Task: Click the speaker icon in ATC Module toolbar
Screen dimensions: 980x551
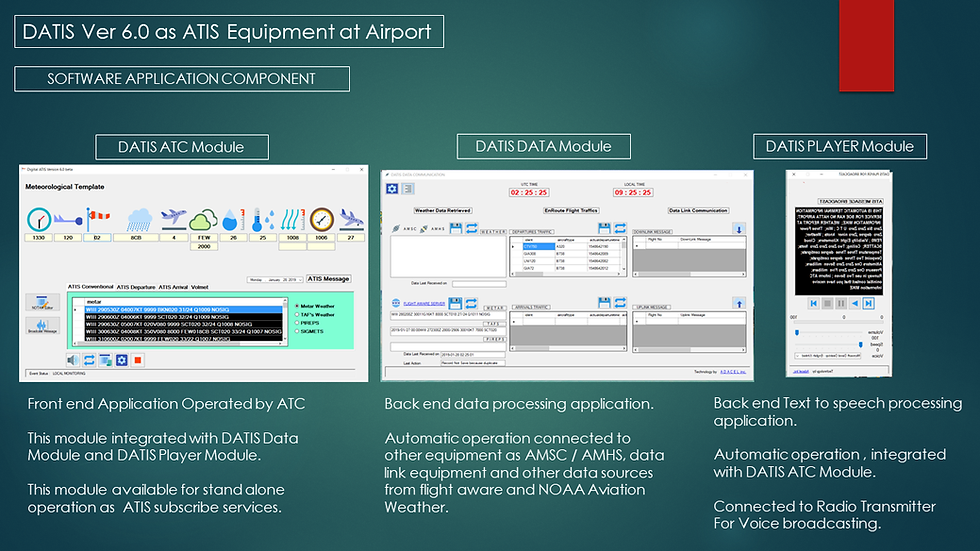Action: point(73,360)
